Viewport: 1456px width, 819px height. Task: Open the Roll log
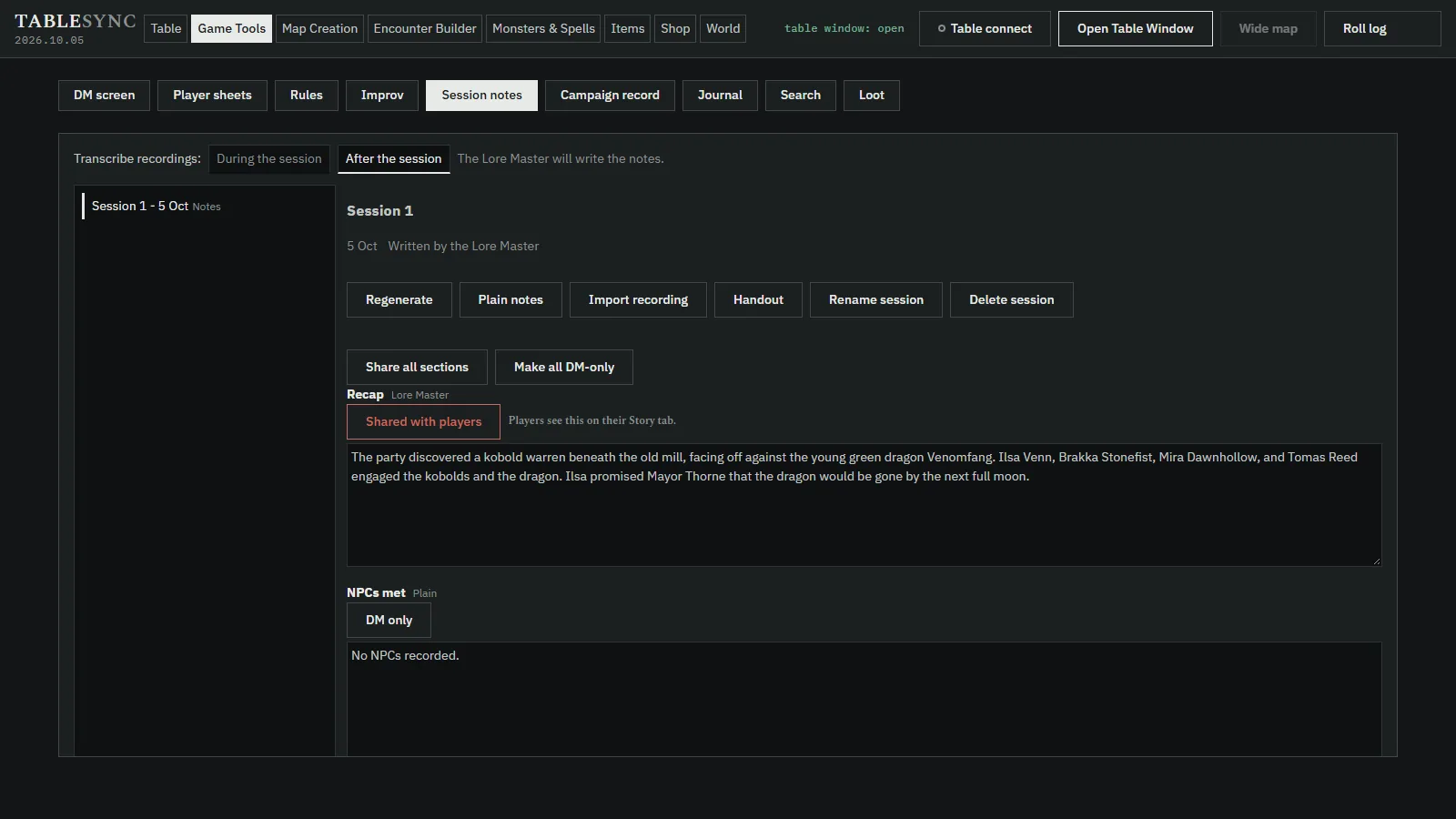[1382, 28]
